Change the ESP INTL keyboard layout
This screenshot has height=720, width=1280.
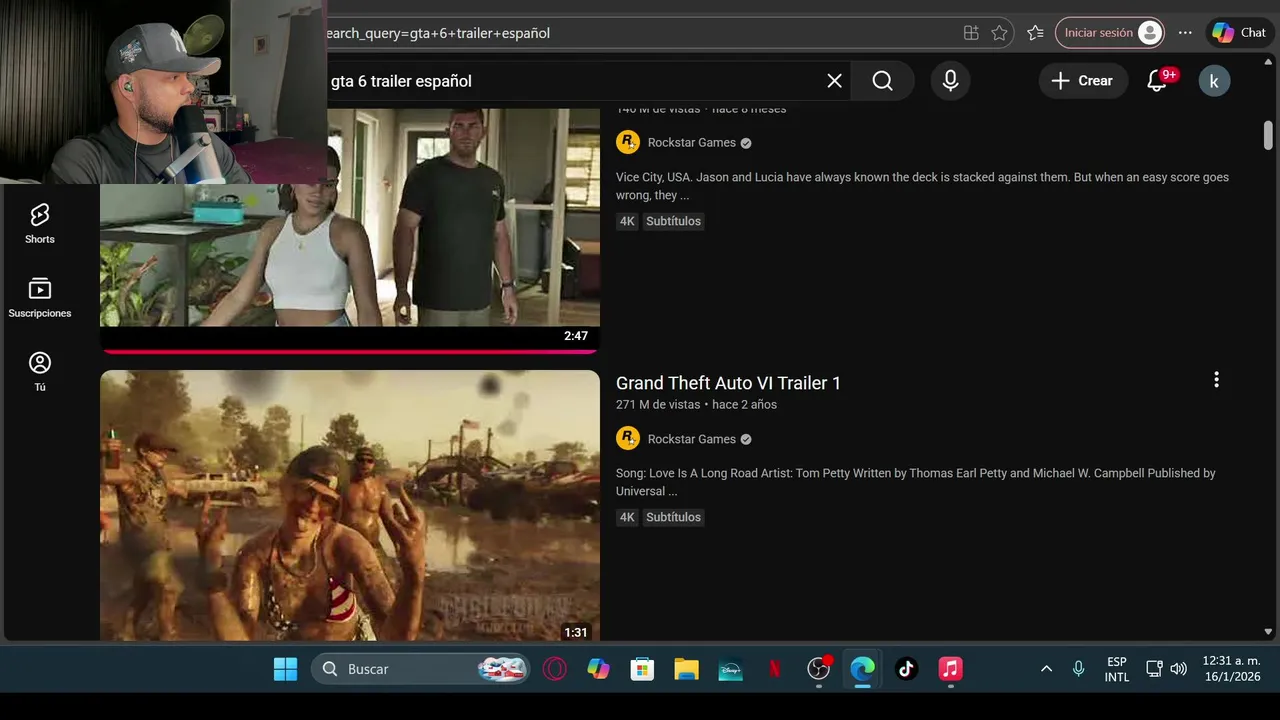tap(1117, 669)
